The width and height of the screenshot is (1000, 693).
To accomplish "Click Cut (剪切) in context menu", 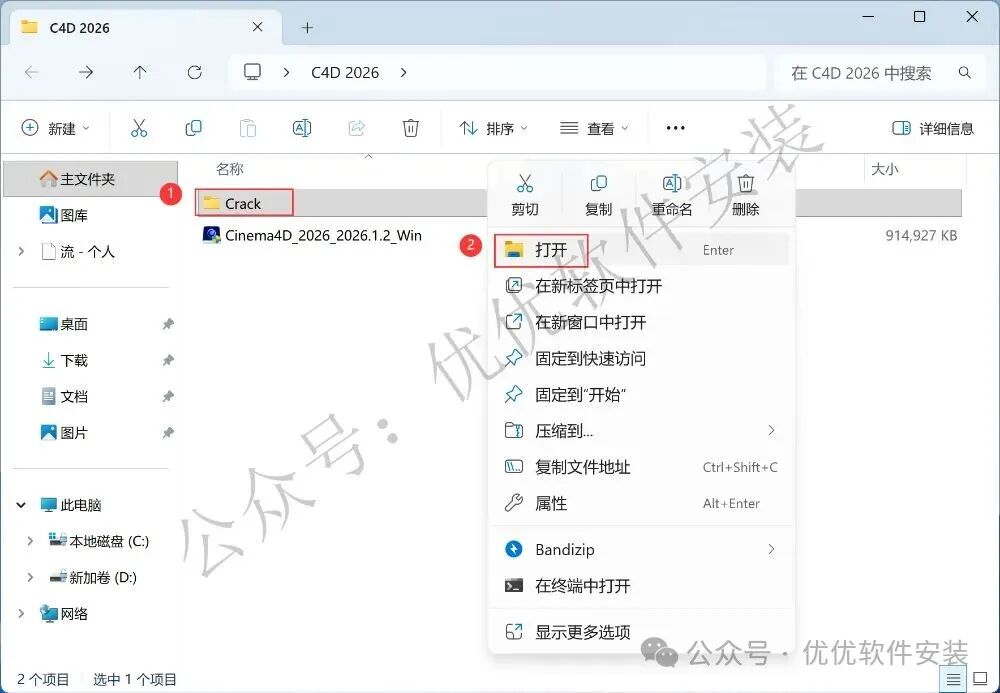I will click(x=525, y=195).
